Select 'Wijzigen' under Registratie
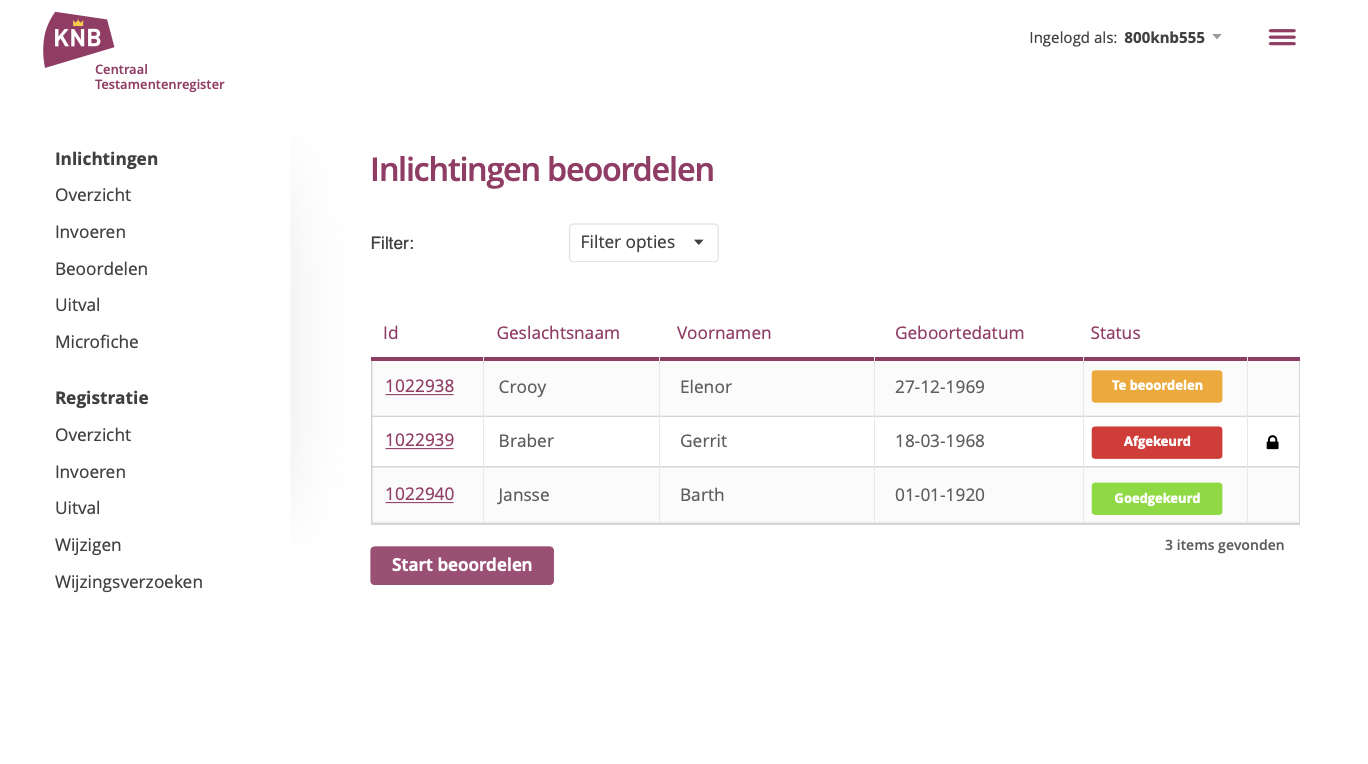Screen dimensions: 1368x764 coord(88,544)
